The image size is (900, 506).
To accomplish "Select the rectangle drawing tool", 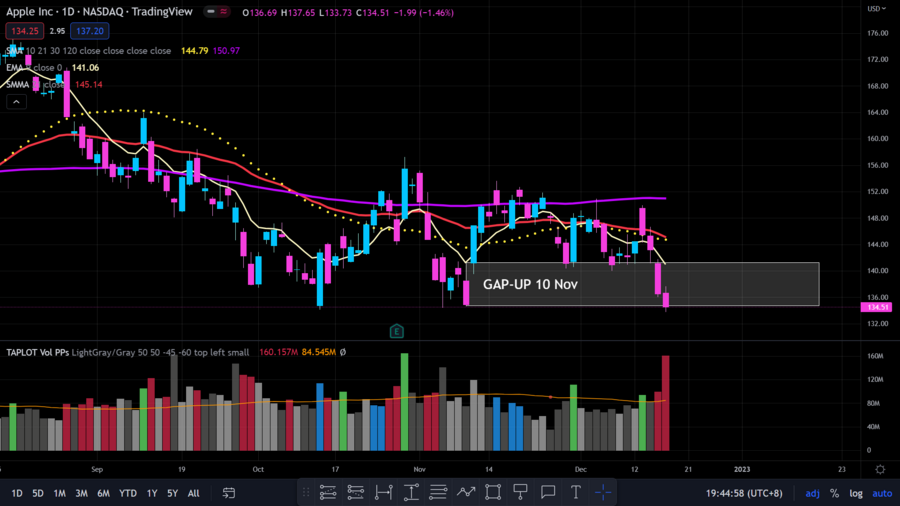I will (x=493, y=492).
